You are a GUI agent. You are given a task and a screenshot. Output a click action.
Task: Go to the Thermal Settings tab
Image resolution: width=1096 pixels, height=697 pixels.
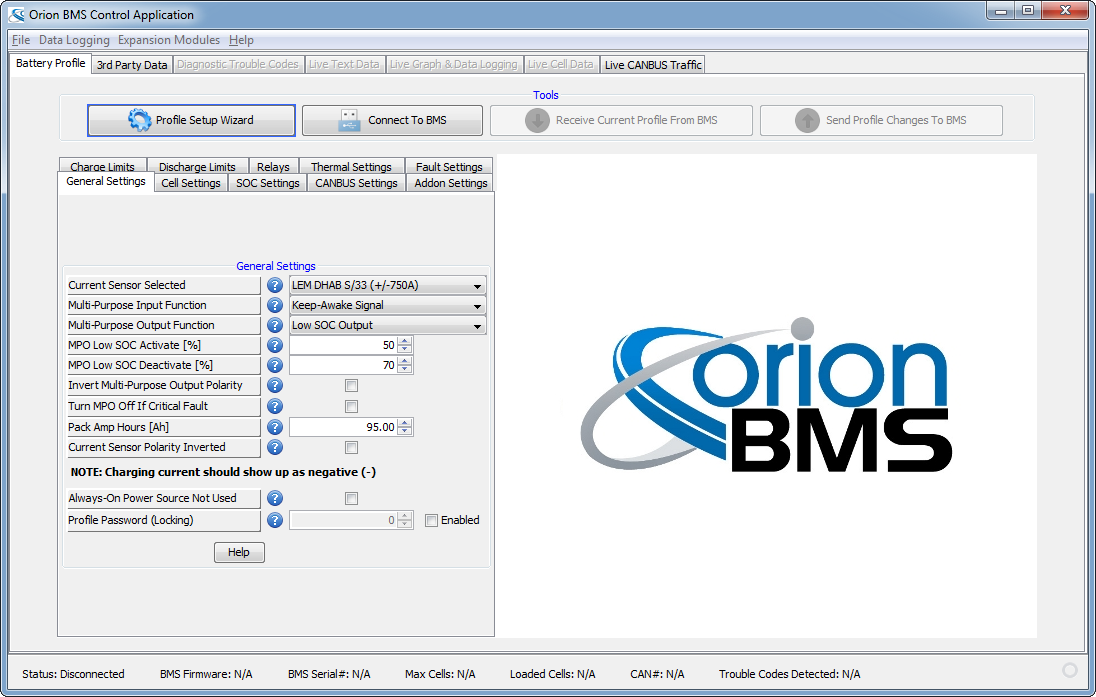351,166
